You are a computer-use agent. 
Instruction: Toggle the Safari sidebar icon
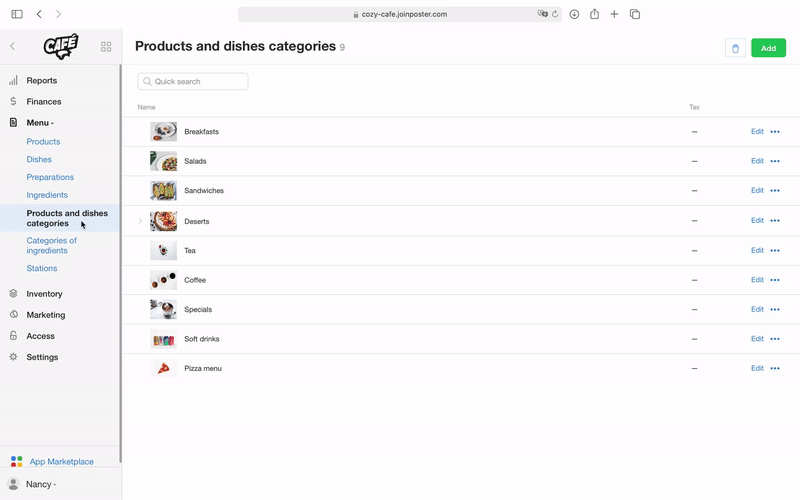point(17,14)
